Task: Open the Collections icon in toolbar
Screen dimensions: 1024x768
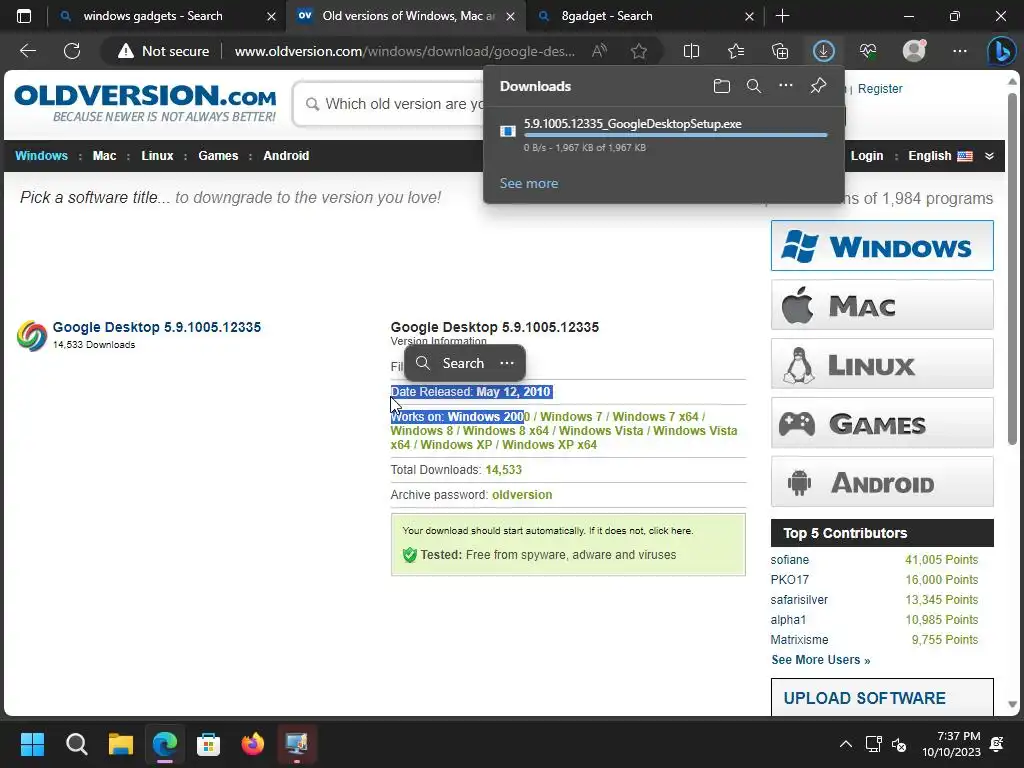Action: click(780, 51)
